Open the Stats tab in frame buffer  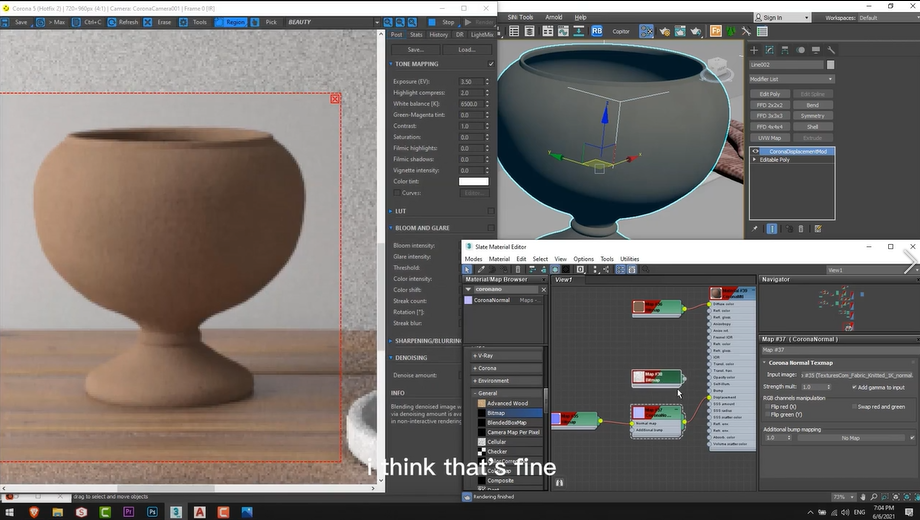(416, 35)
